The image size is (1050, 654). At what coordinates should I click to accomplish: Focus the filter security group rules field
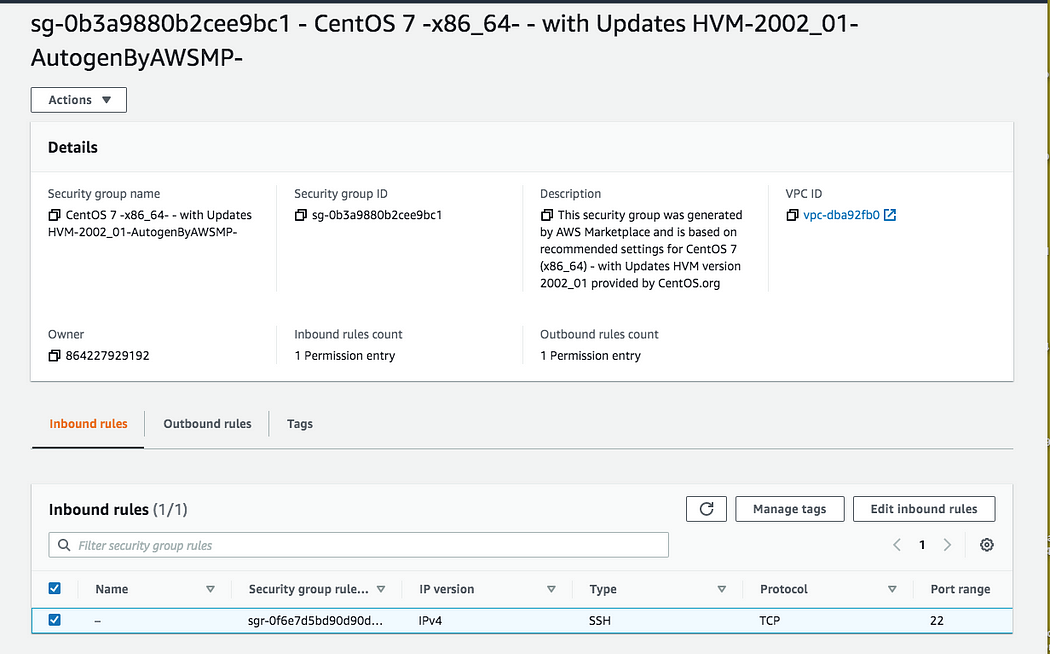(x=358, y=545)
